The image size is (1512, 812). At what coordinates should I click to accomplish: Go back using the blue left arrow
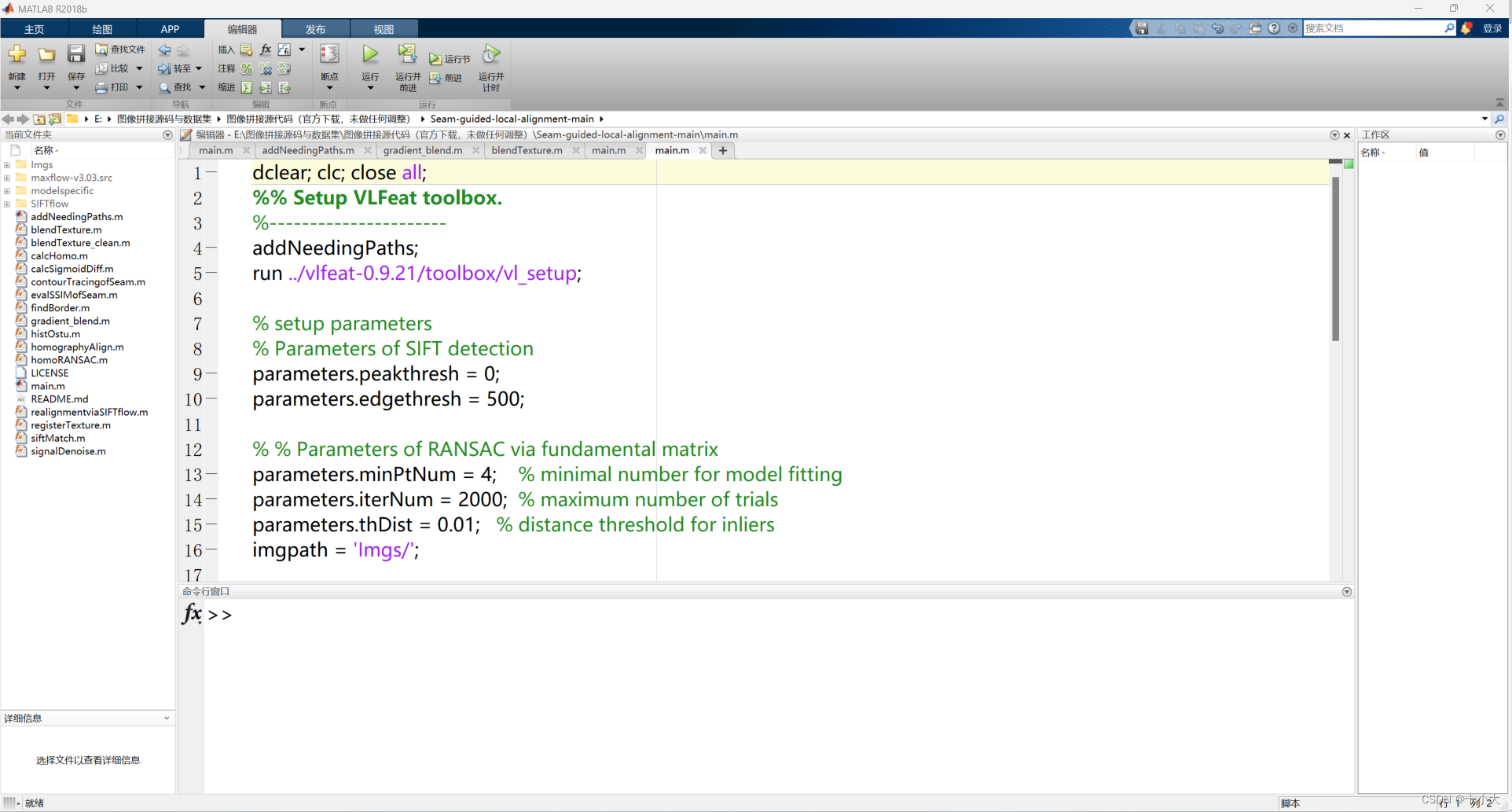[164, 50]
